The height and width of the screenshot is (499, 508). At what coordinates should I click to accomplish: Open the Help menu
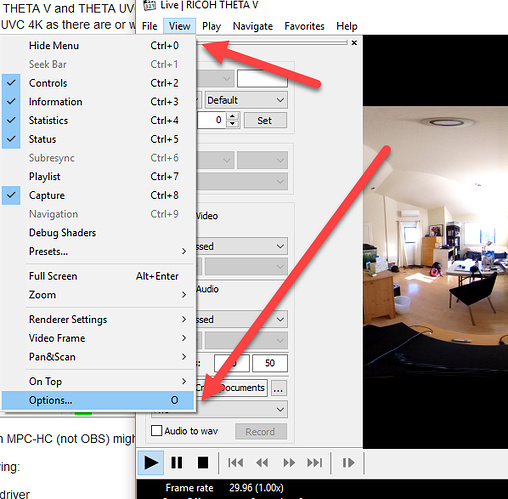347,26
